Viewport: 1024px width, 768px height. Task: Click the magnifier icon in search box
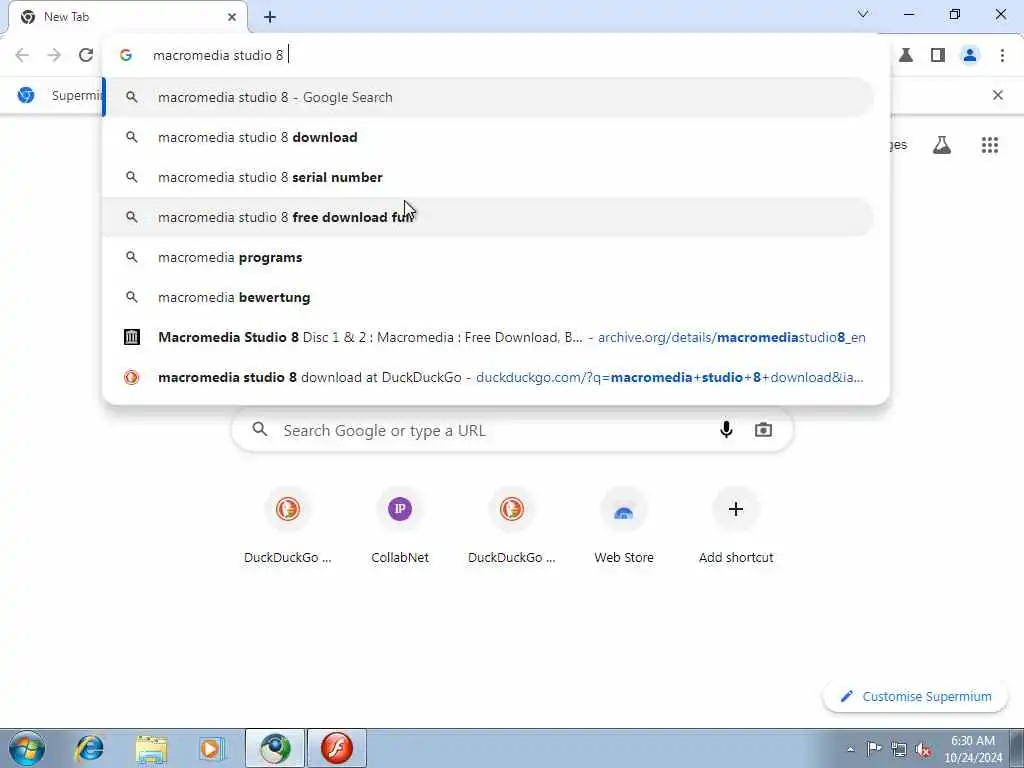point(260,429)
